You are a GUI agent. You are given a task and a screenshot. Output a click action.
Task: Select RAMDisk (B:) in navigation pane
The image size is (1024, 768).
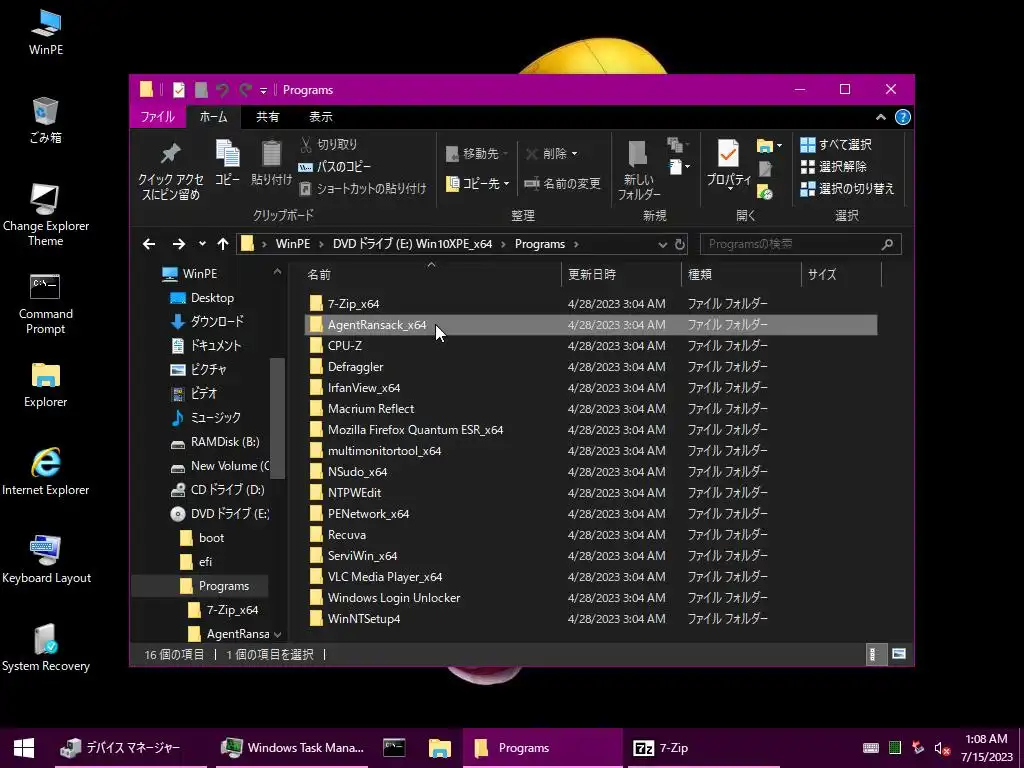coord(216,442)
